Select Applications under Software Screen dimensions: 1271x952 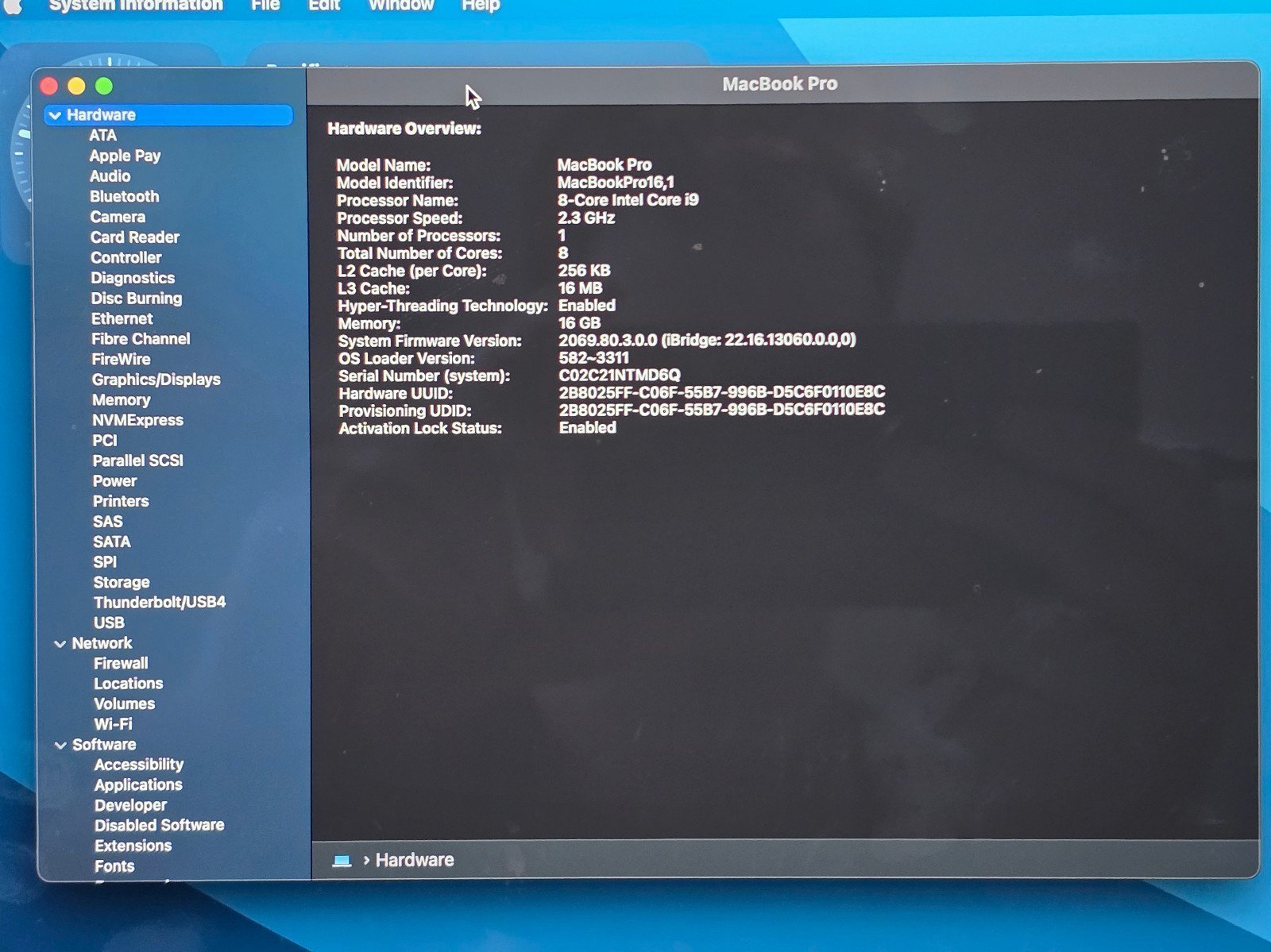point(138,786)
